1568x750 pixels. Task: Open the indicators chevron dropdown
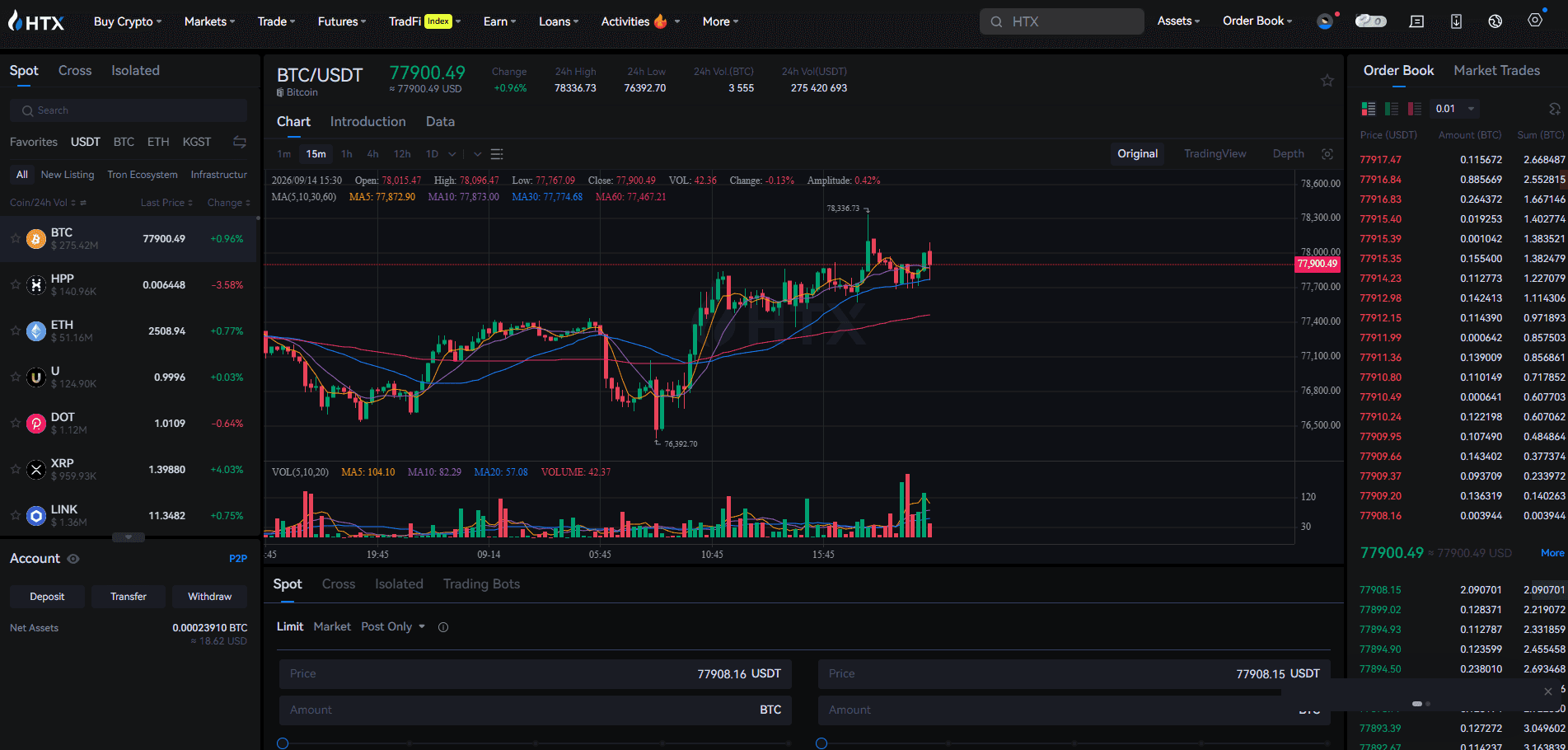[x=477, y=154]
